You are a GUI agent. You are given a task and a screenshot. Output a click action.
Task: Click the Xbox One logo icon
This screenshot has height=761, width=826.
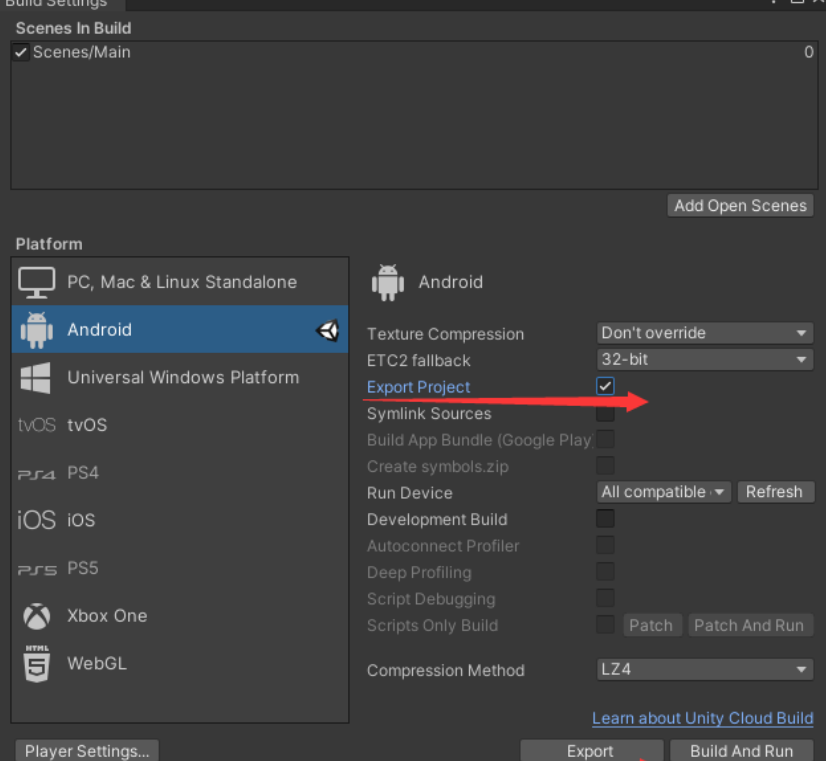click(x=36, y=616)
